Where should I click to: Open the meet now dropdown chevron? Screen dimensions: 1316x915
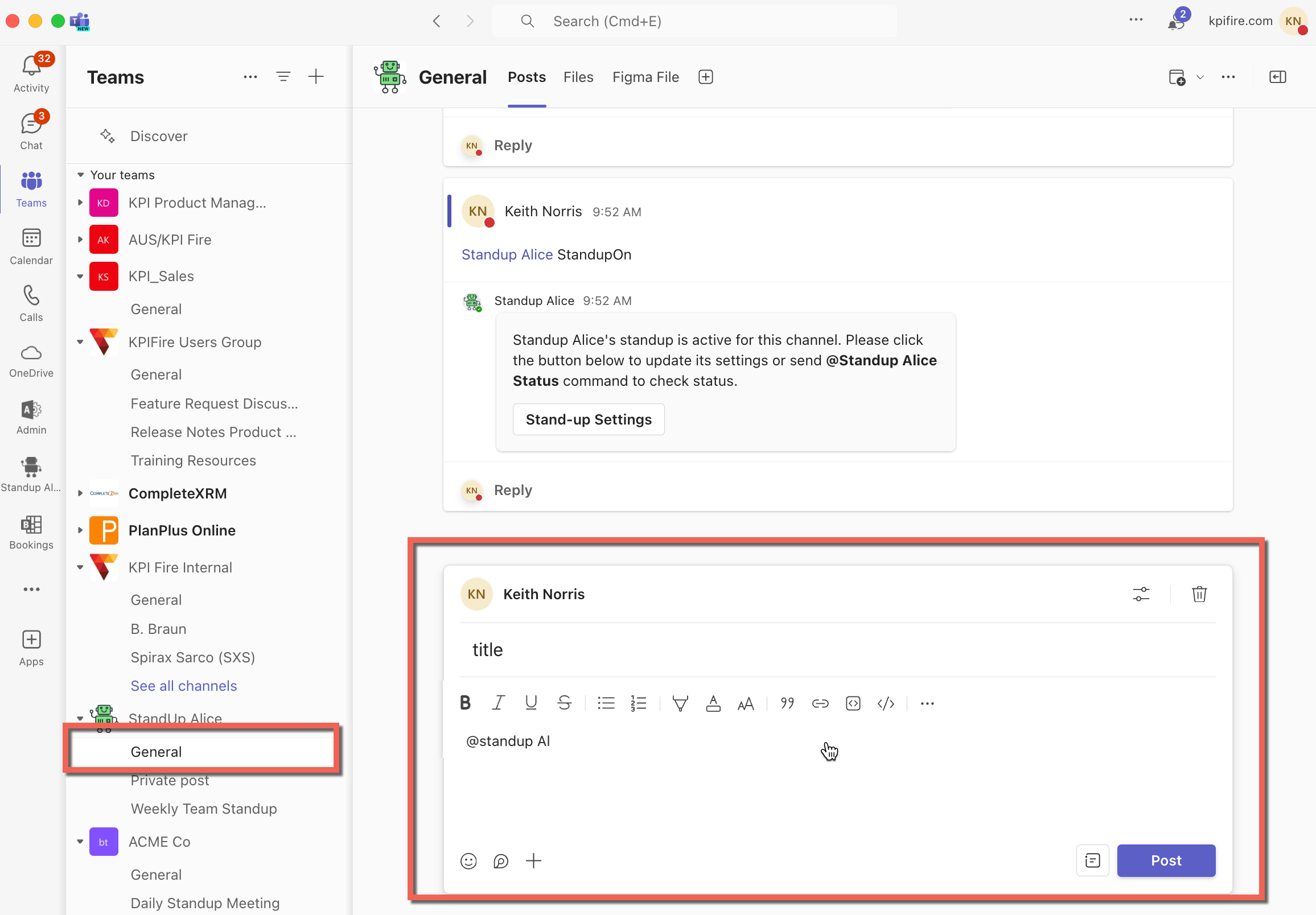click(1200, 77)
